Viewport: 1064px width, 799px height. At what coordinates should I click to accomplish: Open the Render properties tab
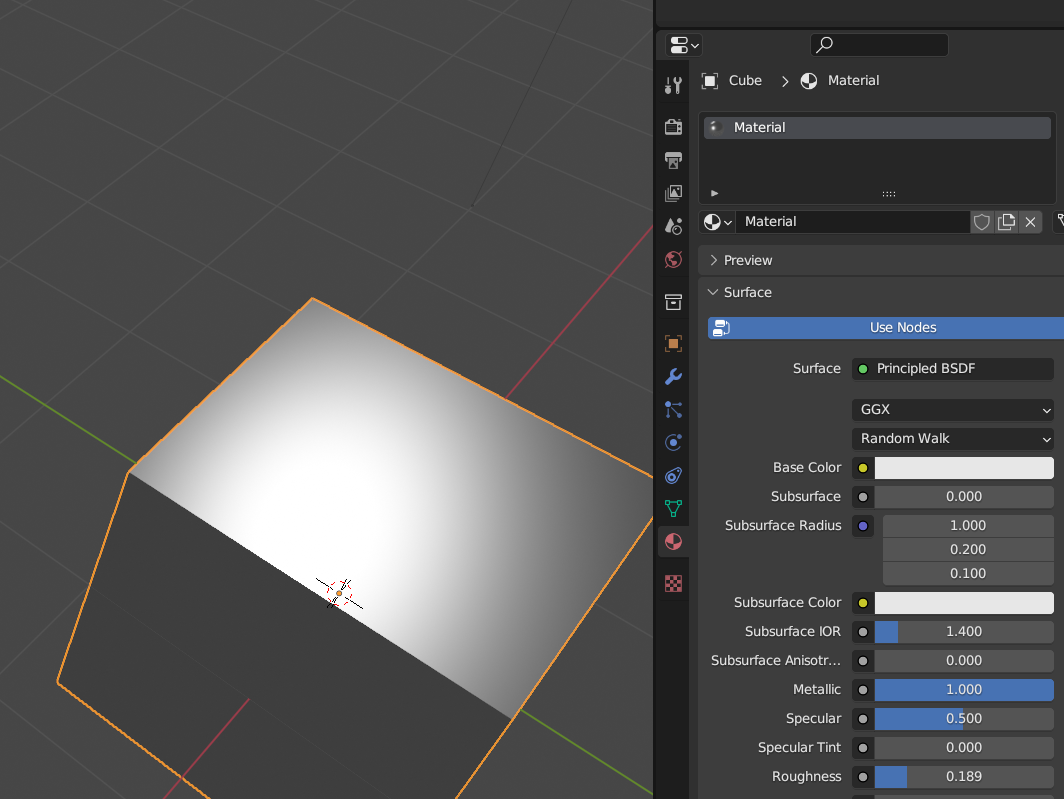tap(673, 126)
